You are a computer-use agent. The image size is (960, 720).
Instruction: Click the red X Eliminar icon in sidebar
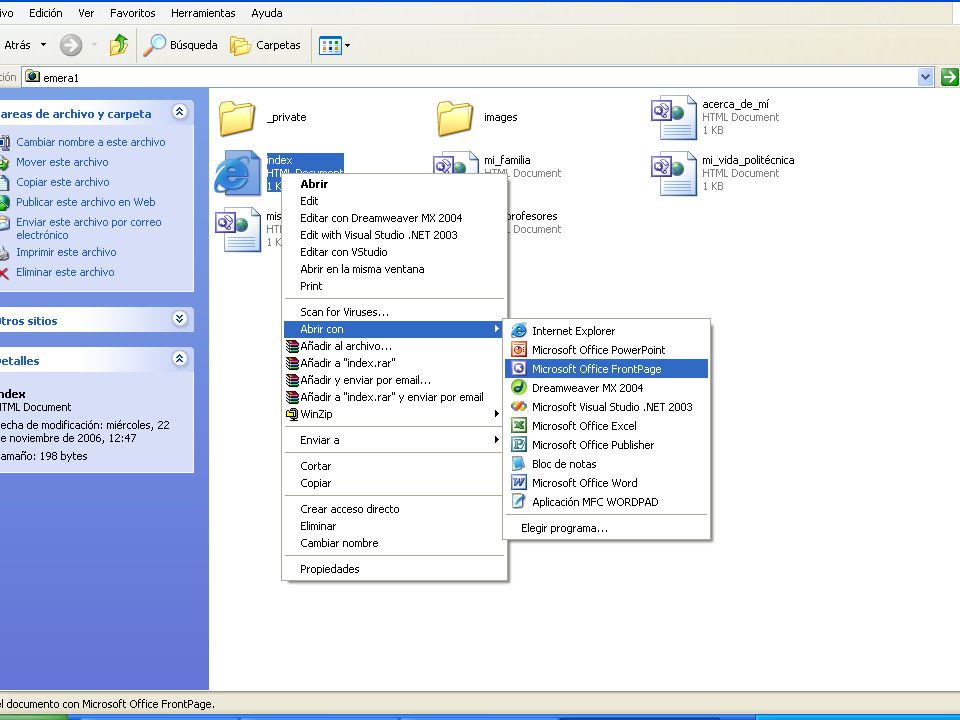pyautogui.click(x=4, y=273)
